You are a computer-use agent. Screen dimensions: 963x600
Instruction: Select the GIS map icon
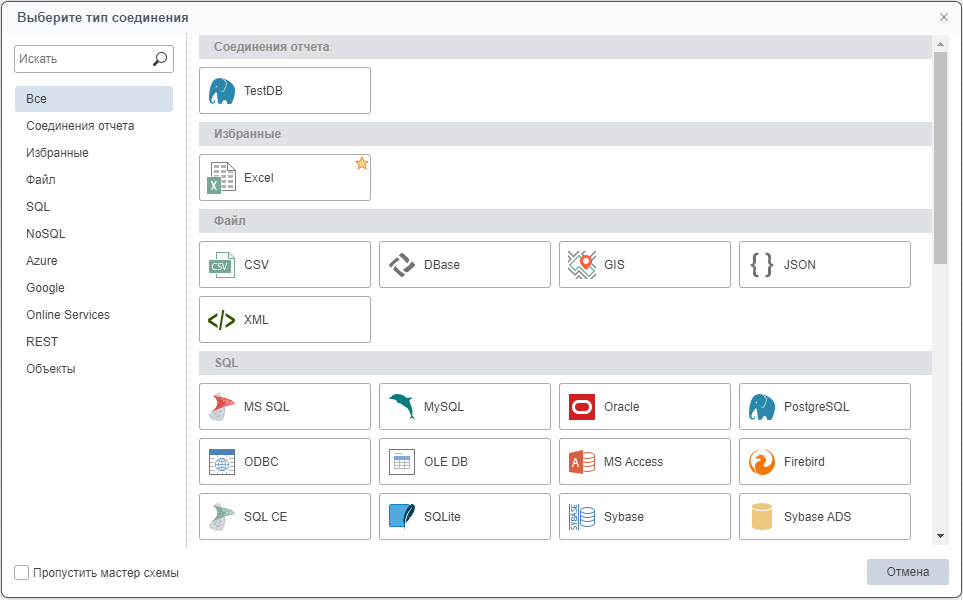(x=582, y=265)
